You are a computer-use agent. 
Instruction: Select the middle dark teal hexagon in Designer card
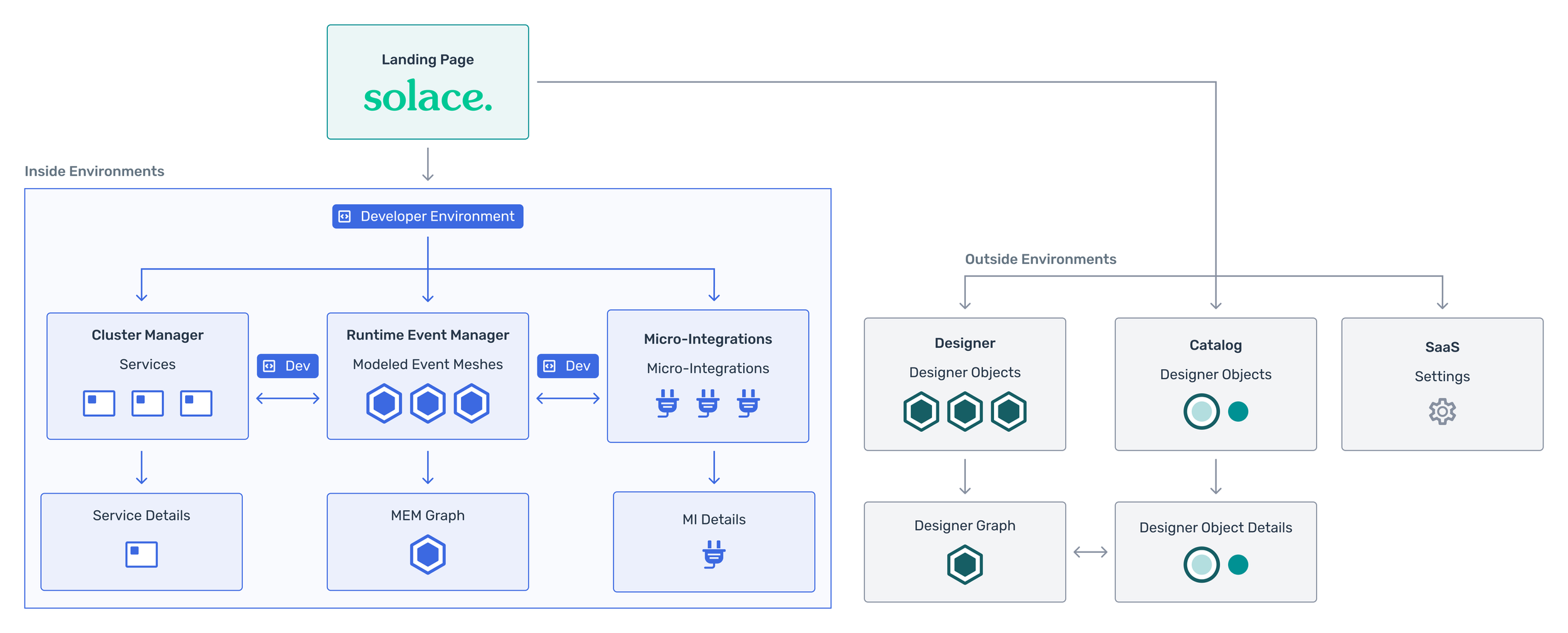click(x=965, y=412)
